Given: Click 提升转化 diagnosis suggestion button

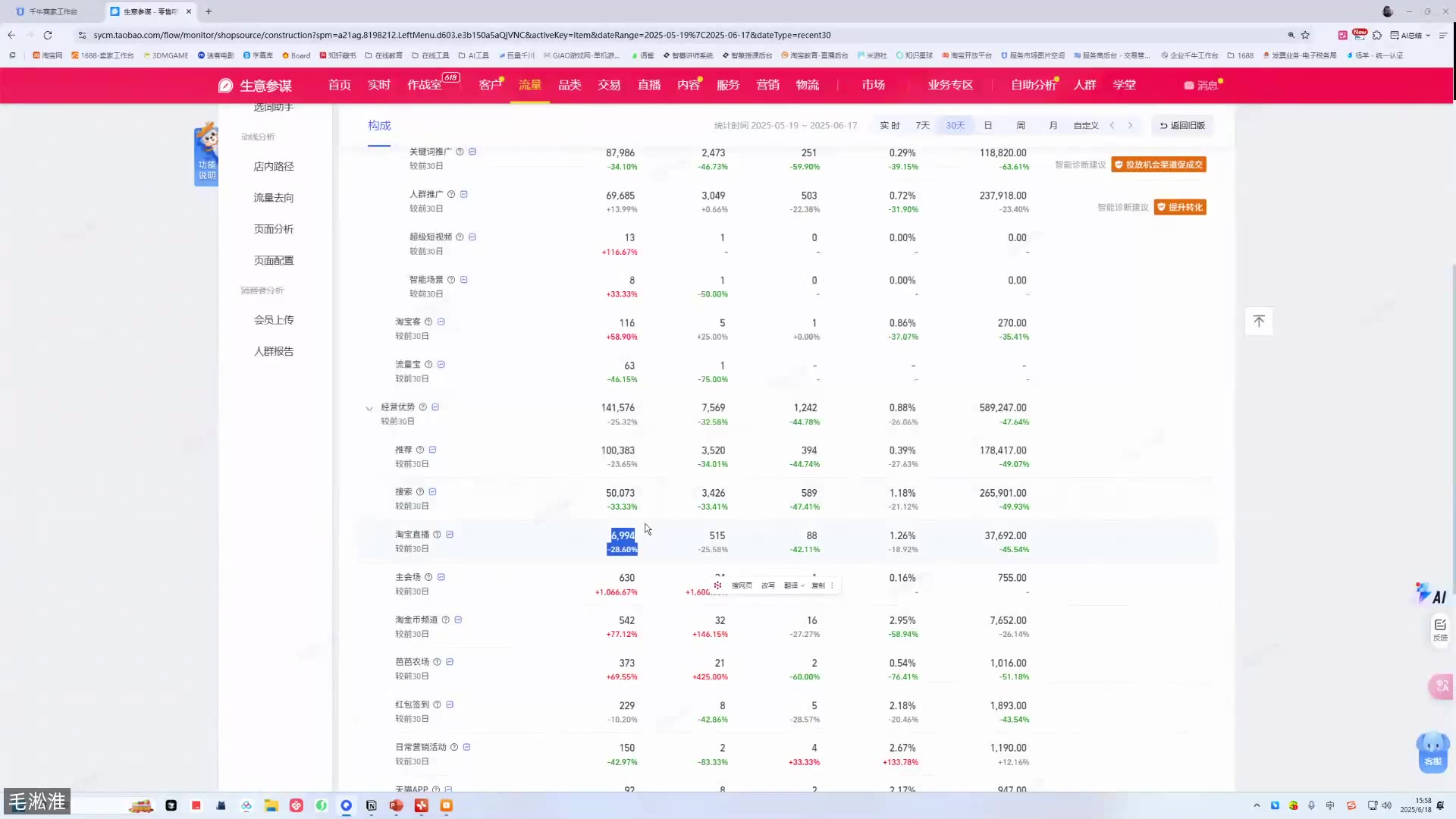Looking at the screenshot, I should point(1180,207).
